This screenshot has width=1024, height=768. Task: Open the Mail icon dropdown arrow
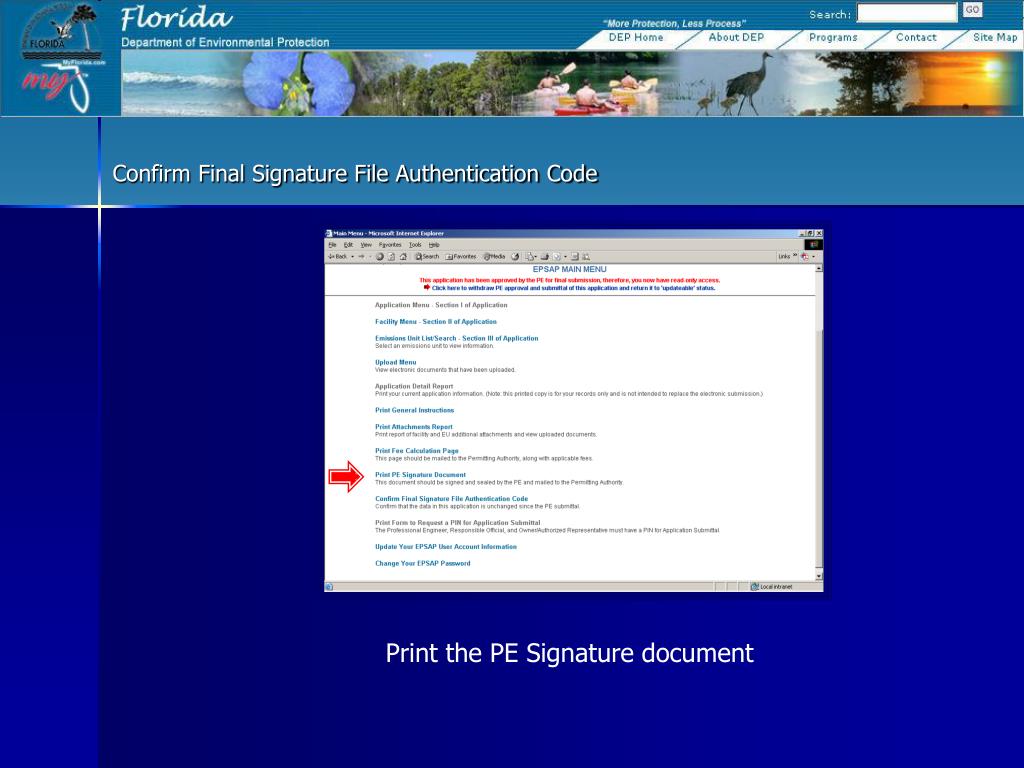536,257
